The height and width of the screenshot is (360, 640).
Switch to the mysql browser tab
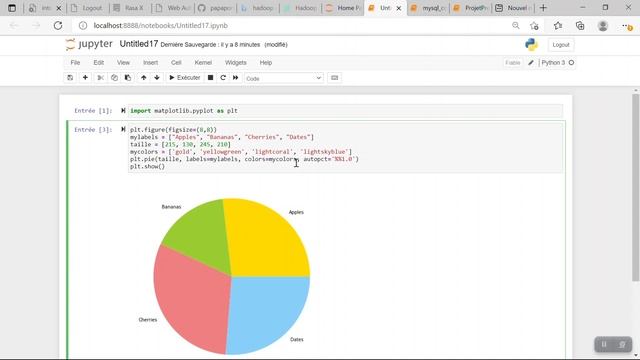(x=428, y=8)
